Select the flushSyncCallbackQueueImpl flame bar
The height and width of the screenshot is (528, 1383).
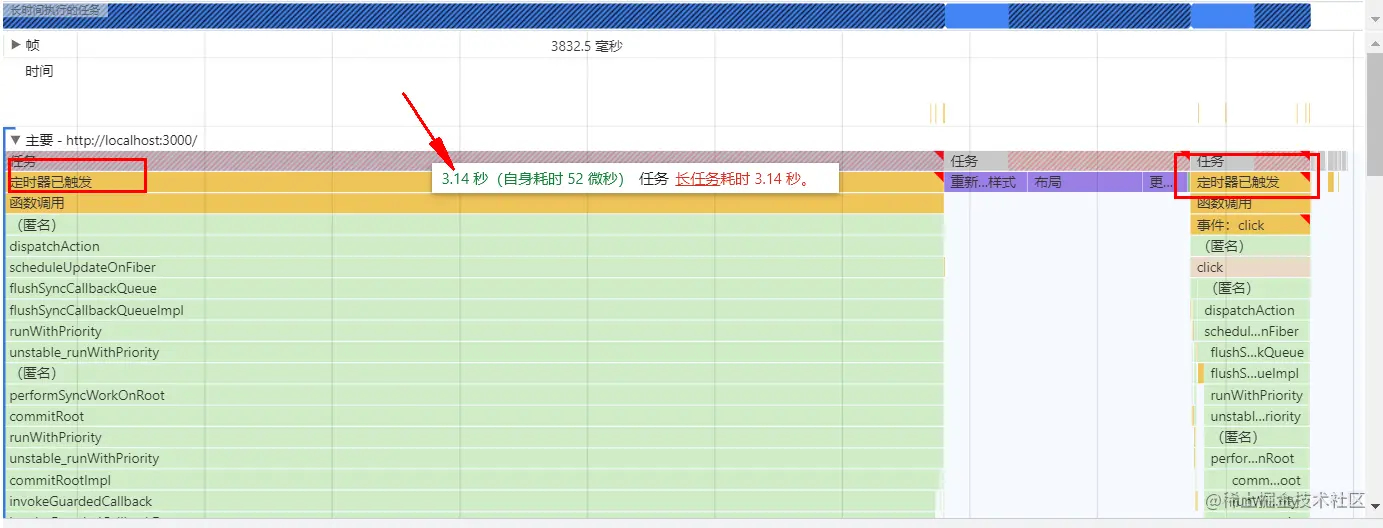[474, 310]
